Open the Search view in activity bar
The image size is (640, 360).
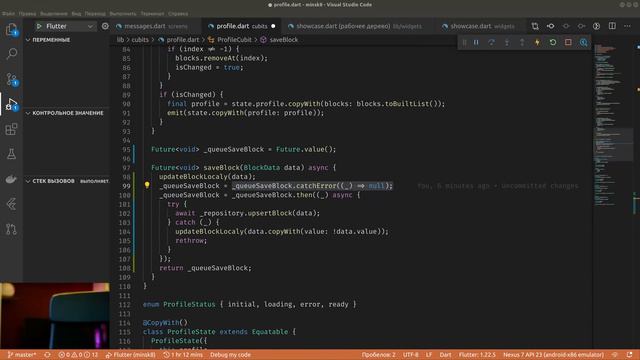tap(11, 54)
